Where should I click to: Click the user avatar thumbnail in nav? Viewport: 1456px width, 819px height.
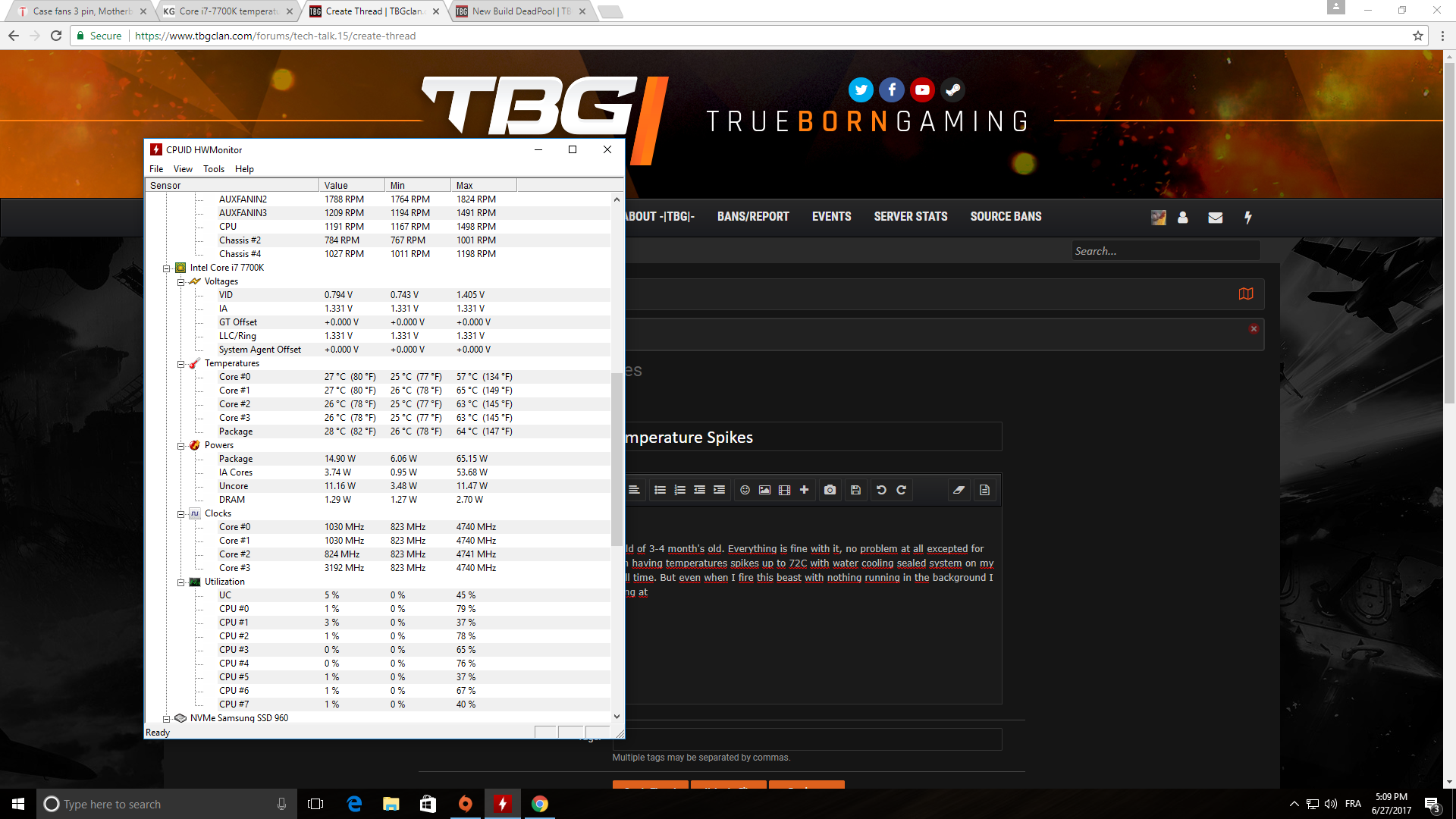(1158, 218)
